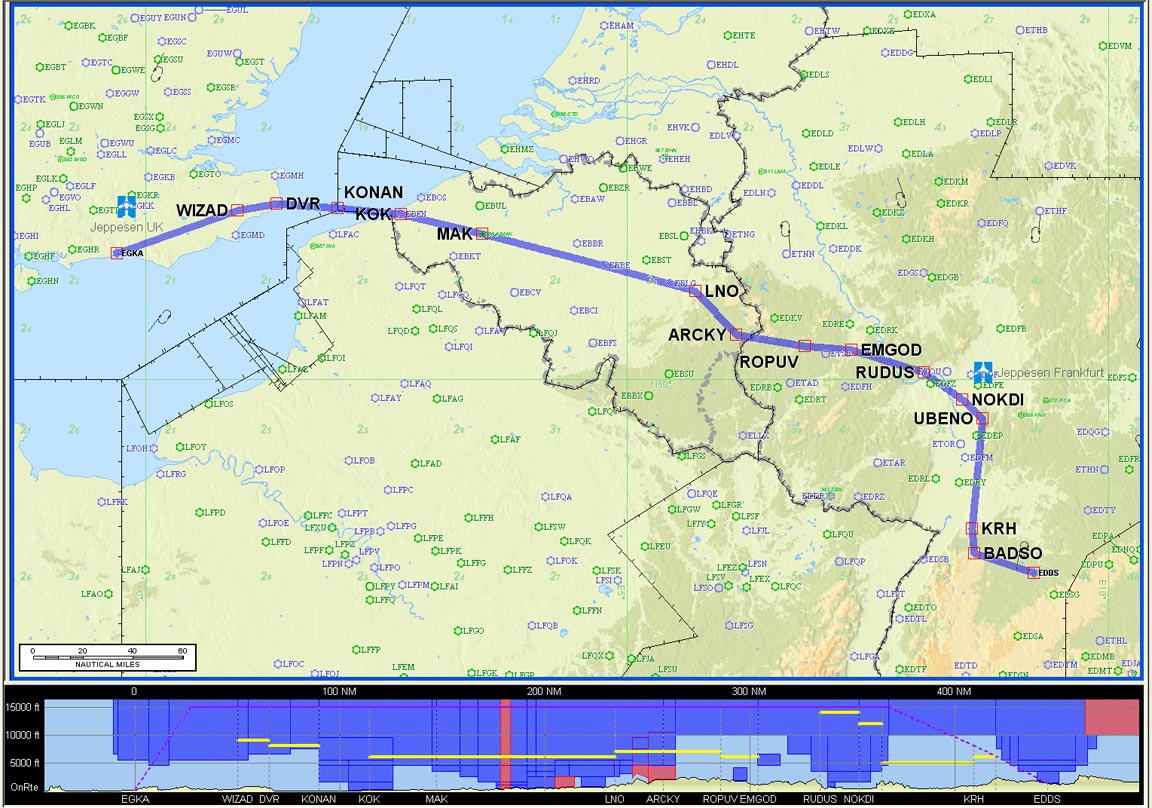
Task: Select the EBBR airport symbol
Action: [x=577, y=243]
